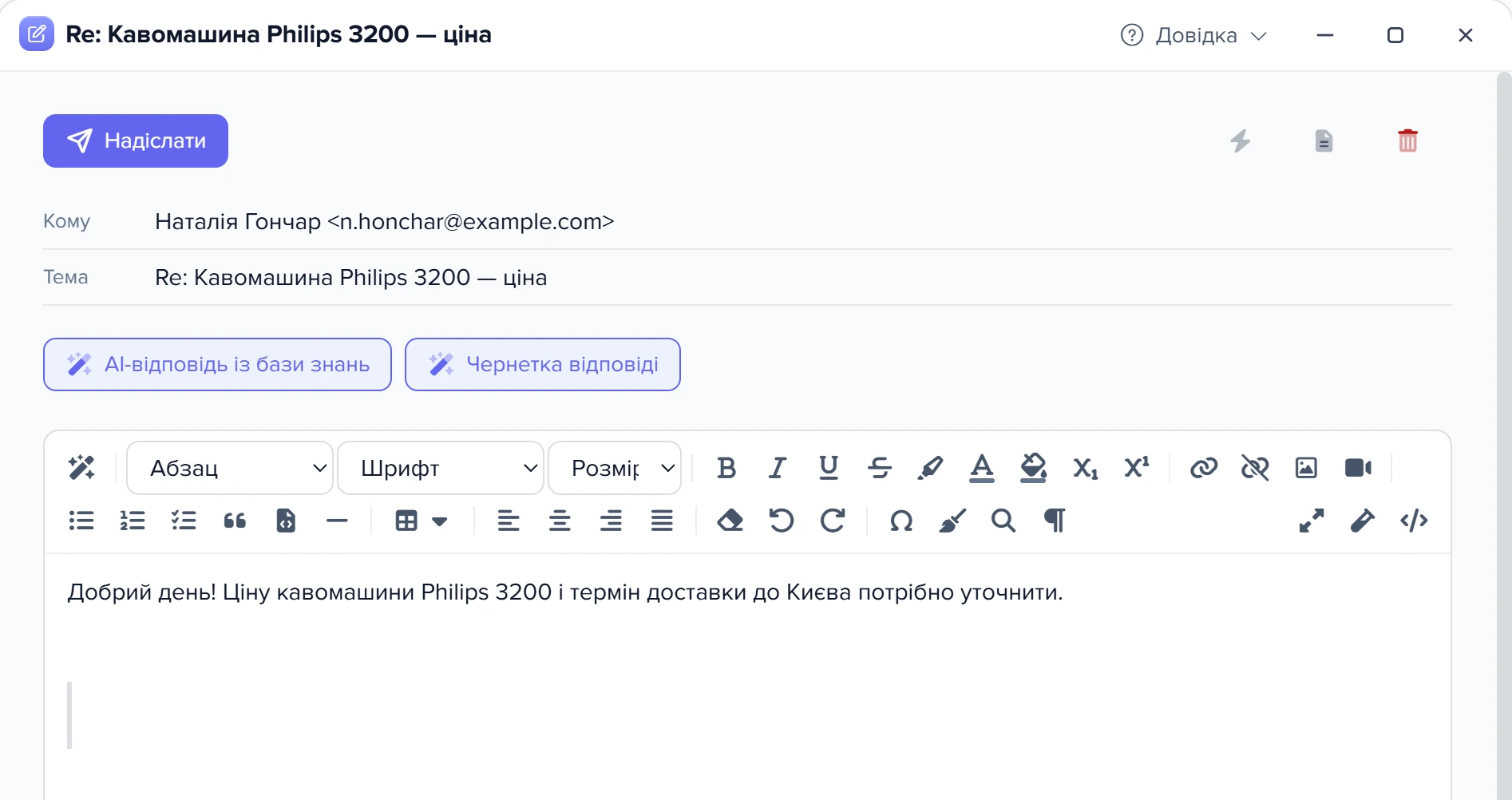Expand the table options arrow
Image resolution: width=1512 pixels, height=800 pixels.
pos(439,521)
